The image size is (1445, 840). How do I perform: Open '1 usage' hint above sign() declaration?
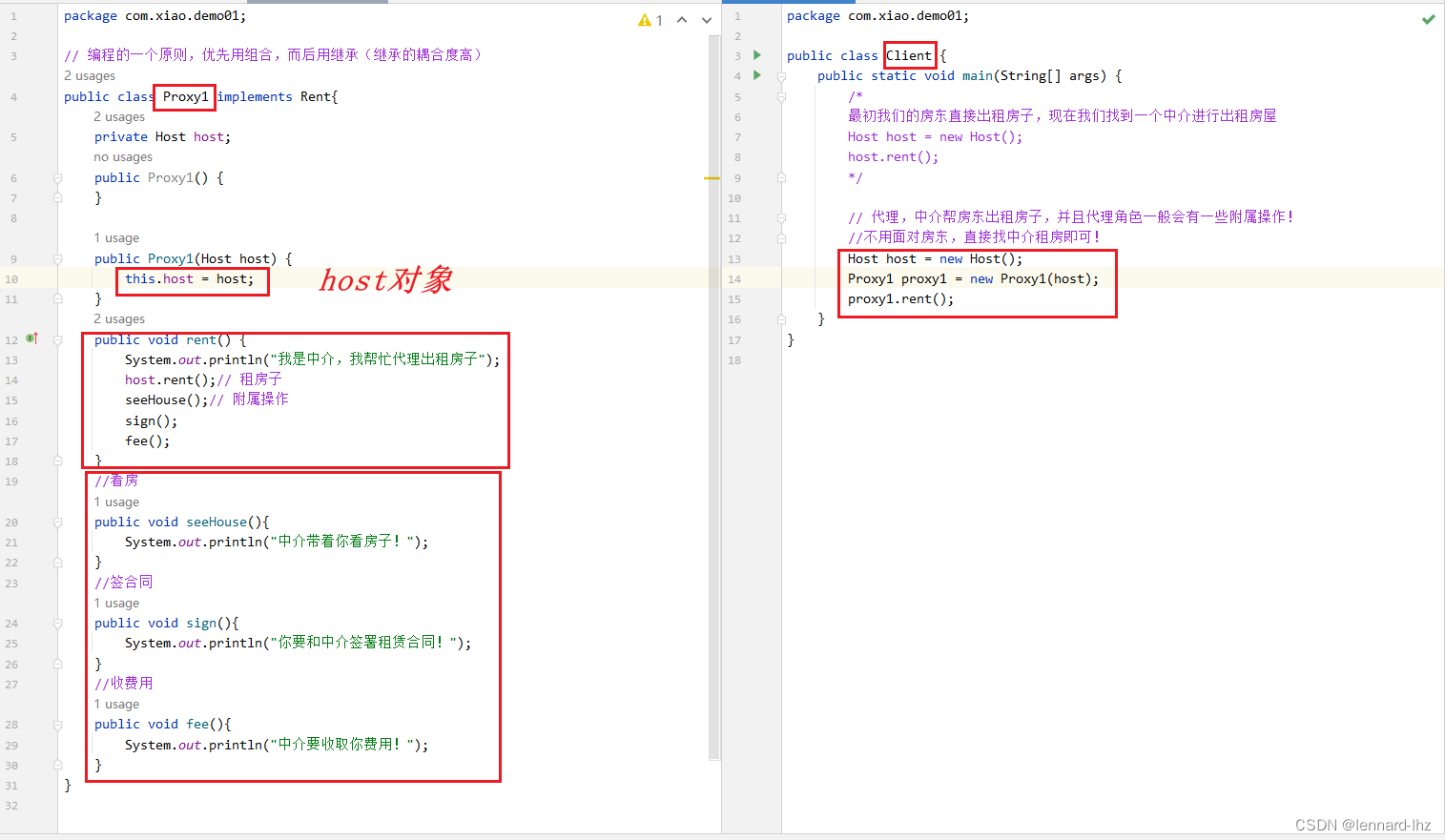pyautogui.click(x=116, y=604)
